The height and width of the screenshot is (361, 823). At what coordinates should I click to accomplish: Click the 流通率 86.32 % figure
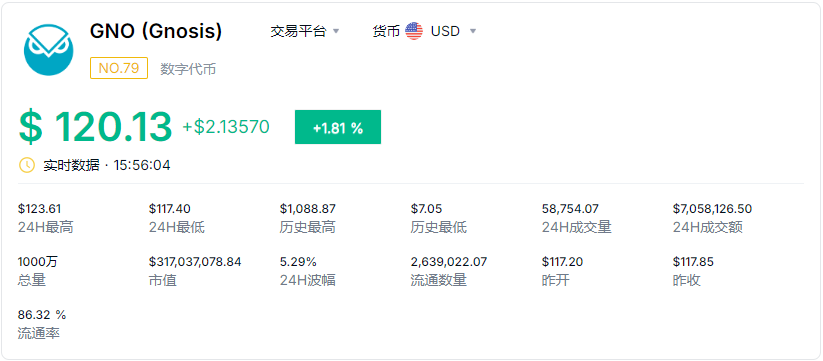(42, 315)
